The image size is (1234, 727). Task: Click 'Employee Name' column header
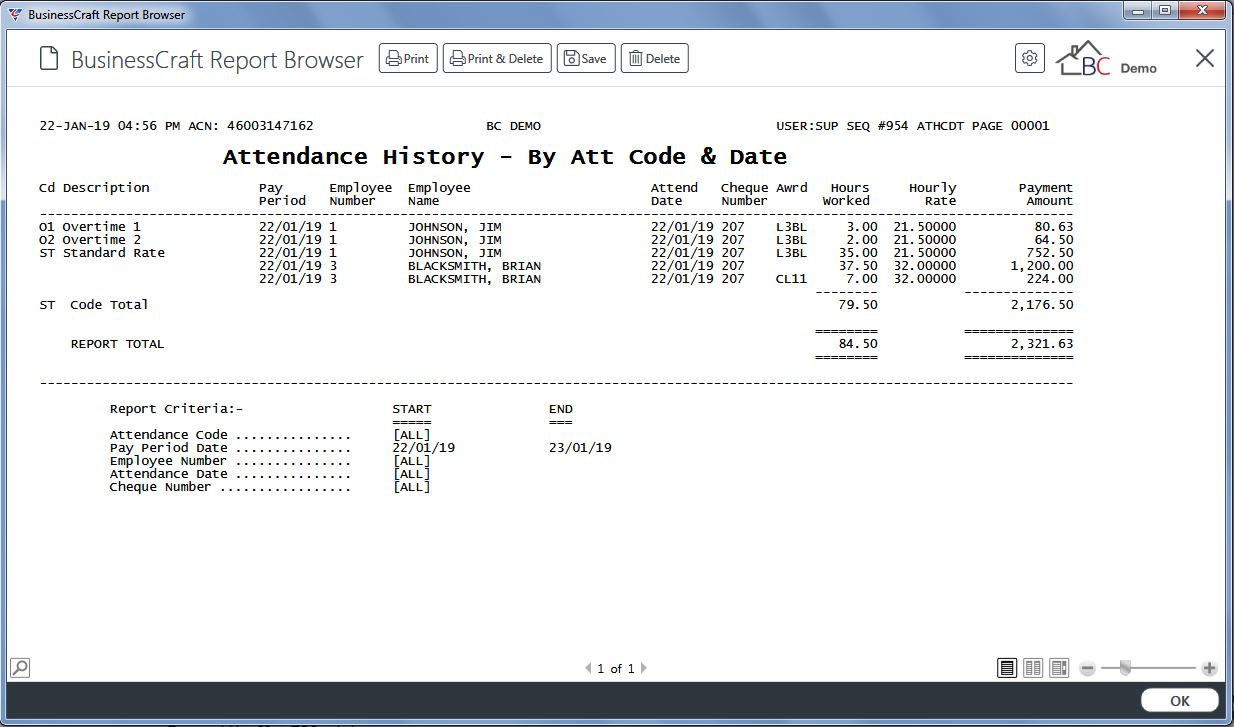[x=439, y=194]
